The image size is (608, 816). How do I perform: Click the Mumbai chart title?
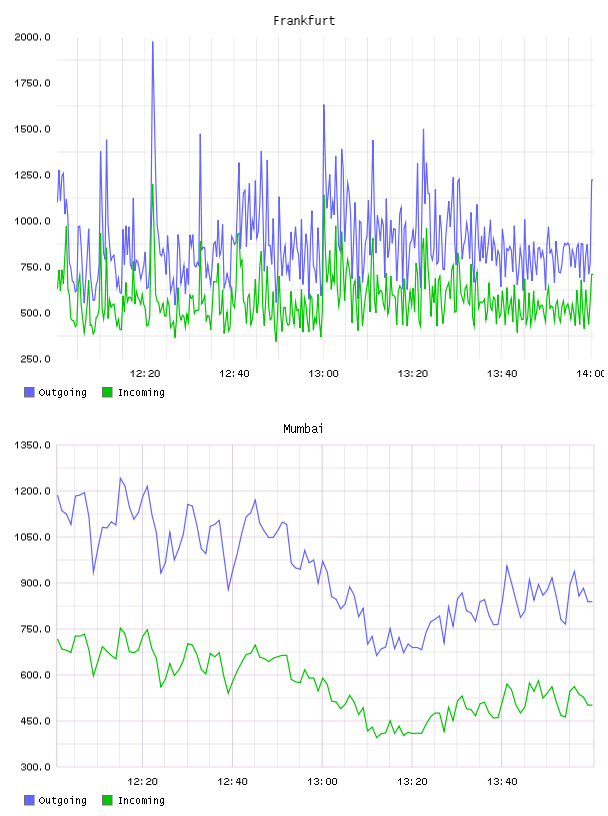(x=303, y=429)
